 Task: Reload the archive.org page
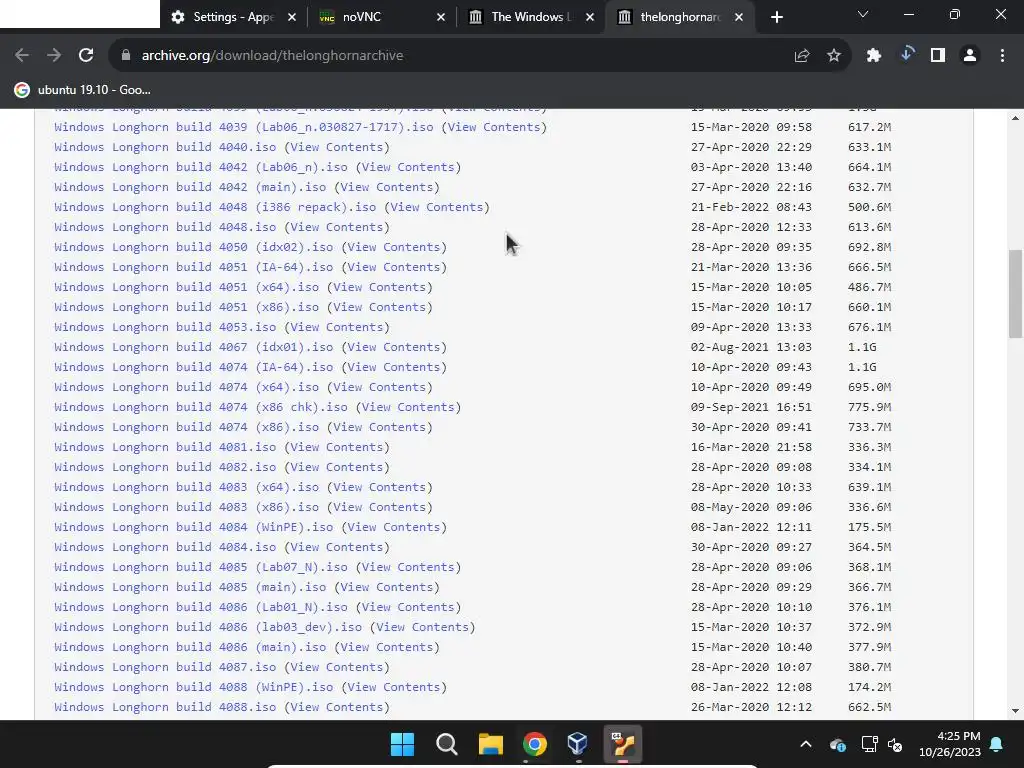pyautogui.click(x=86, y=56)
